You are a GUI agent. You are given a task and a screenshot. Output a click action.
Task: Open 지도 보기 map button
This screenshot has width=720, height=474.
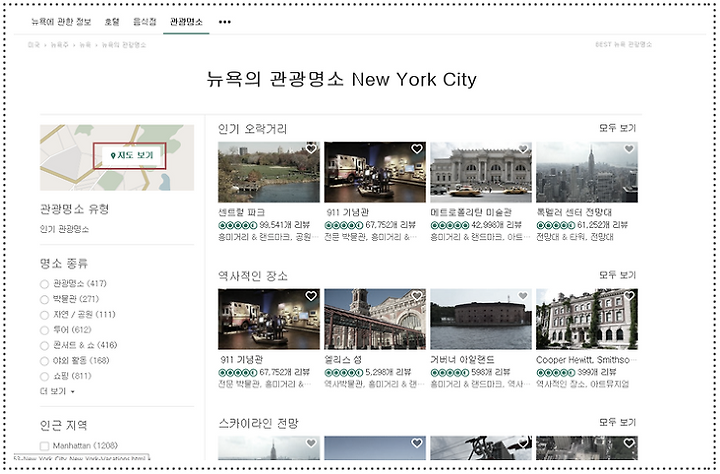coord(132,155)
